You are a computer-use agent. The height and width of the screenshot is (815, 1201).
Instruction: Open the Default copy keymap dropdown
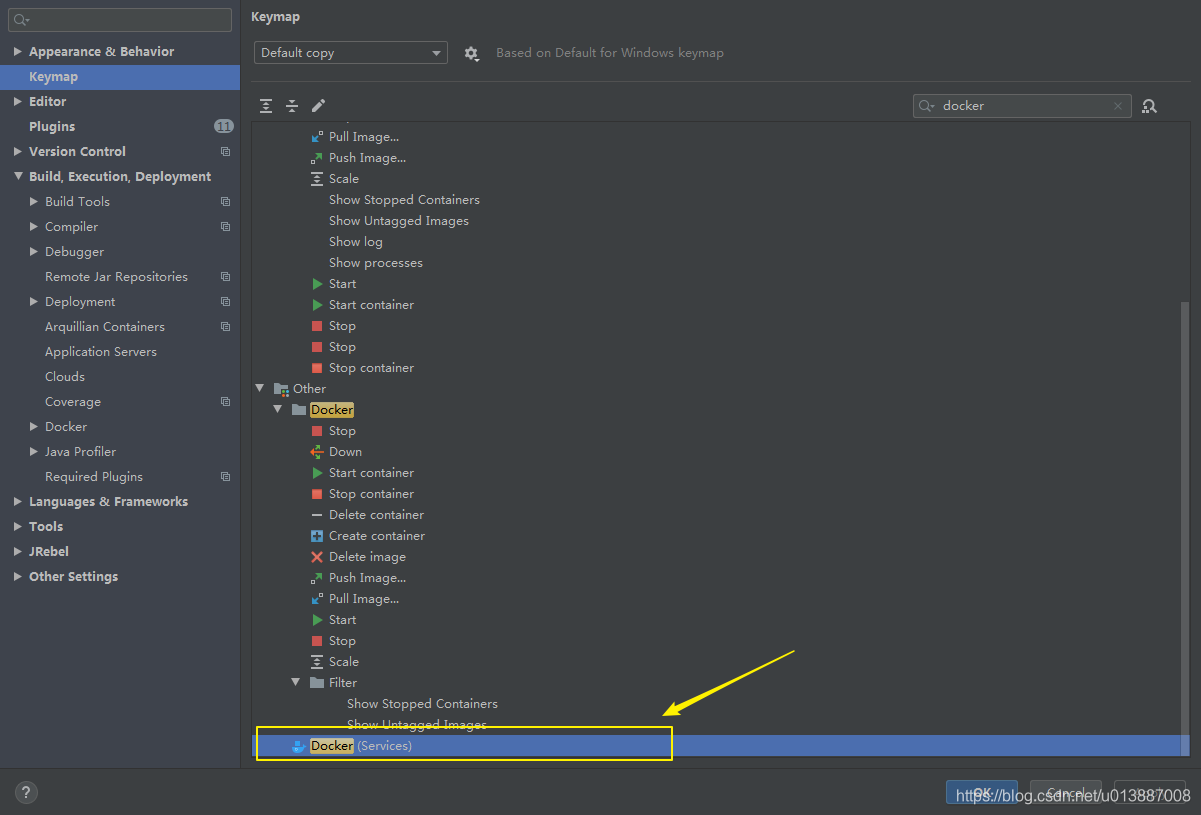351,53
